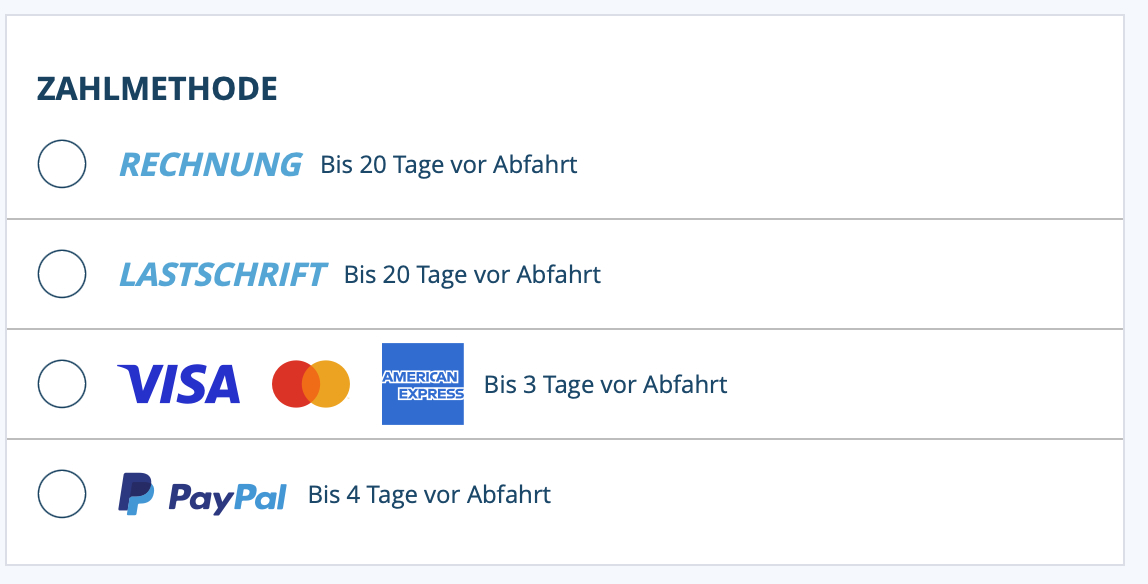Image resolution: width=1148 pixels, height=584 pixels.
Task: Click the number 20 in Rechnung row
Action: tap(372, 165)
